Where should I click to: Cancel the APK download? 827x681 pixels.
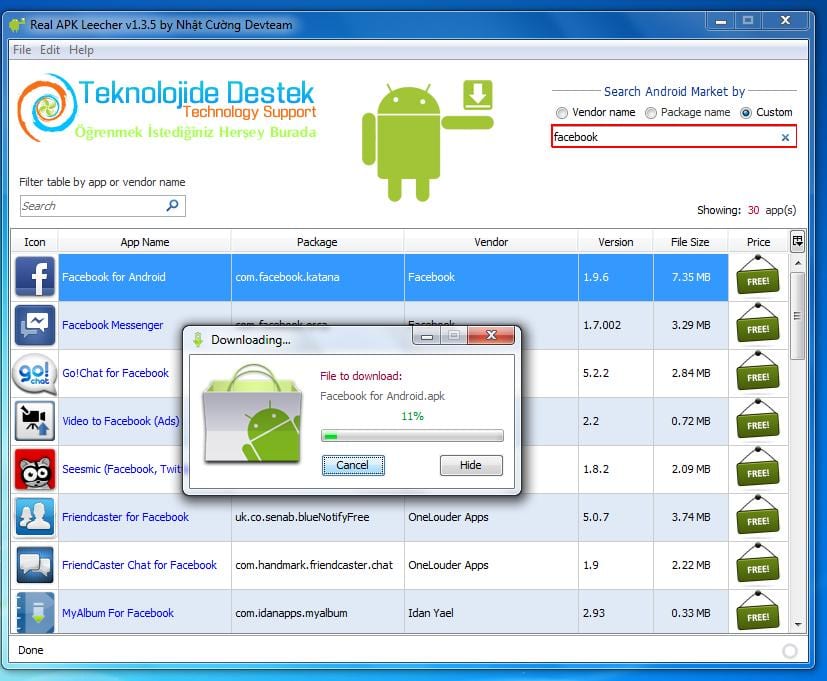coord(353,465)
